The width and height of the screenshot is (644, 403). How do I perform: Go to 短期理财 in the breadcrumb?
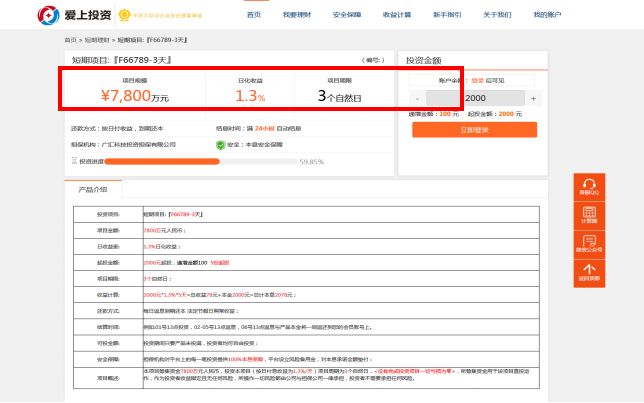pyautogui.click(x=97, y=40)
